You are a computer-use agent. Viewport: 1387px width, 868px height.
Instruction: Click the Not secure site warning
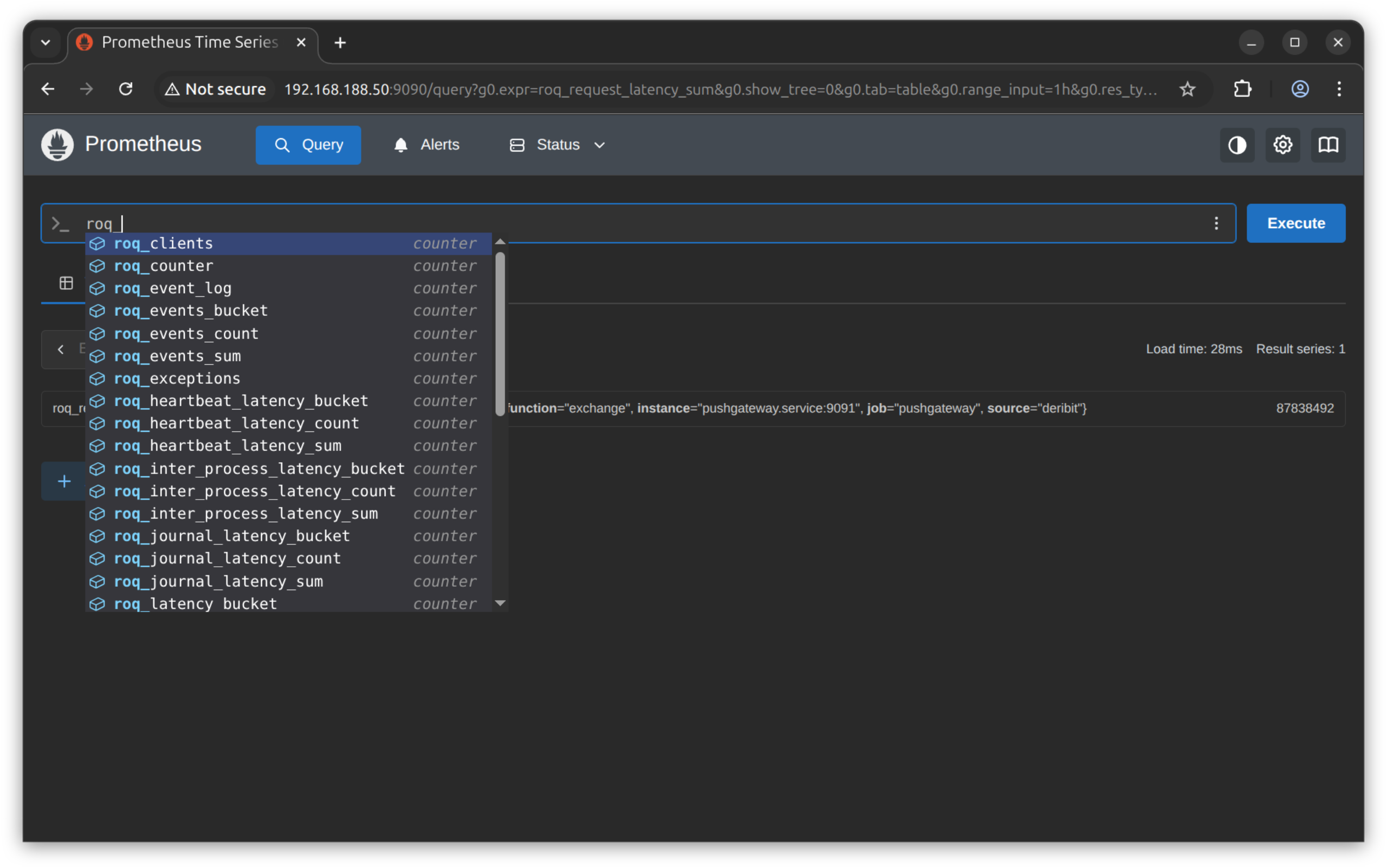[x=215, y=89]
